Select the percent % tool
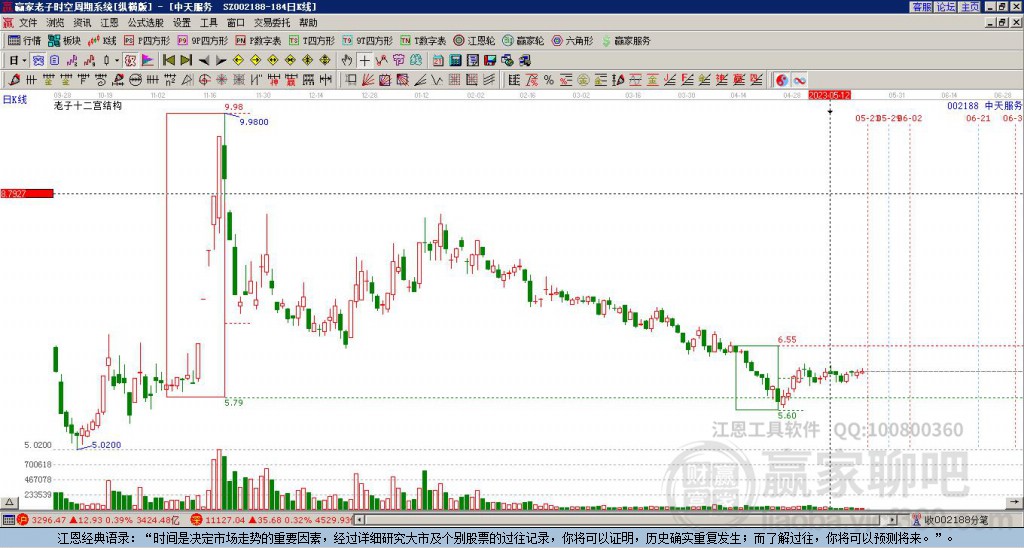 pos(549,80)
